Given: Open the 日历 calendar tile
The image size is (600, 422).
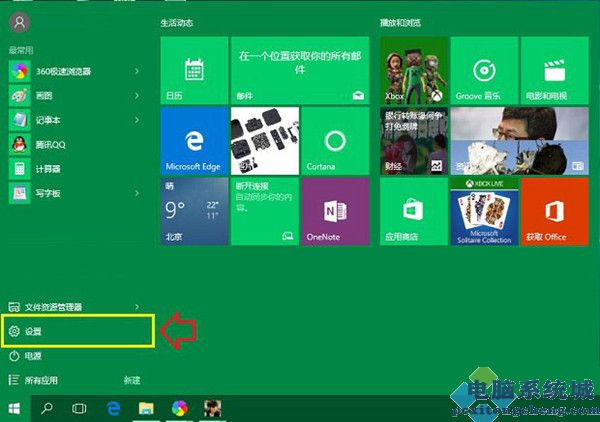Looking at the screenshot, I should pyautogui.click(x=194, y=70).
